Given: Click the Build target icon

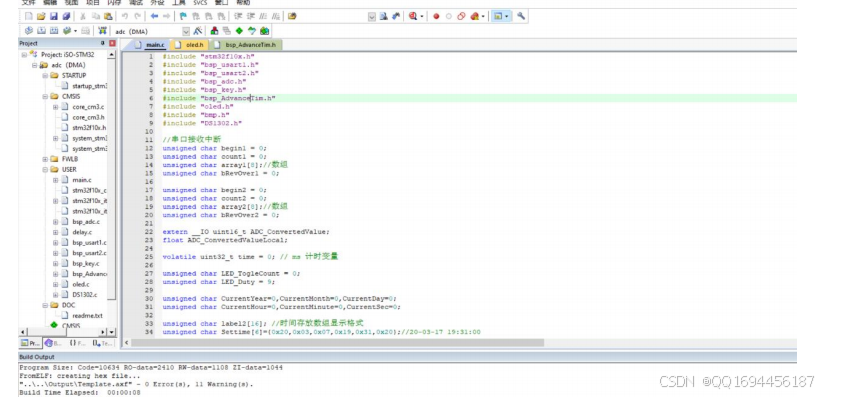Looking at the screenshot, I should 41,31.
